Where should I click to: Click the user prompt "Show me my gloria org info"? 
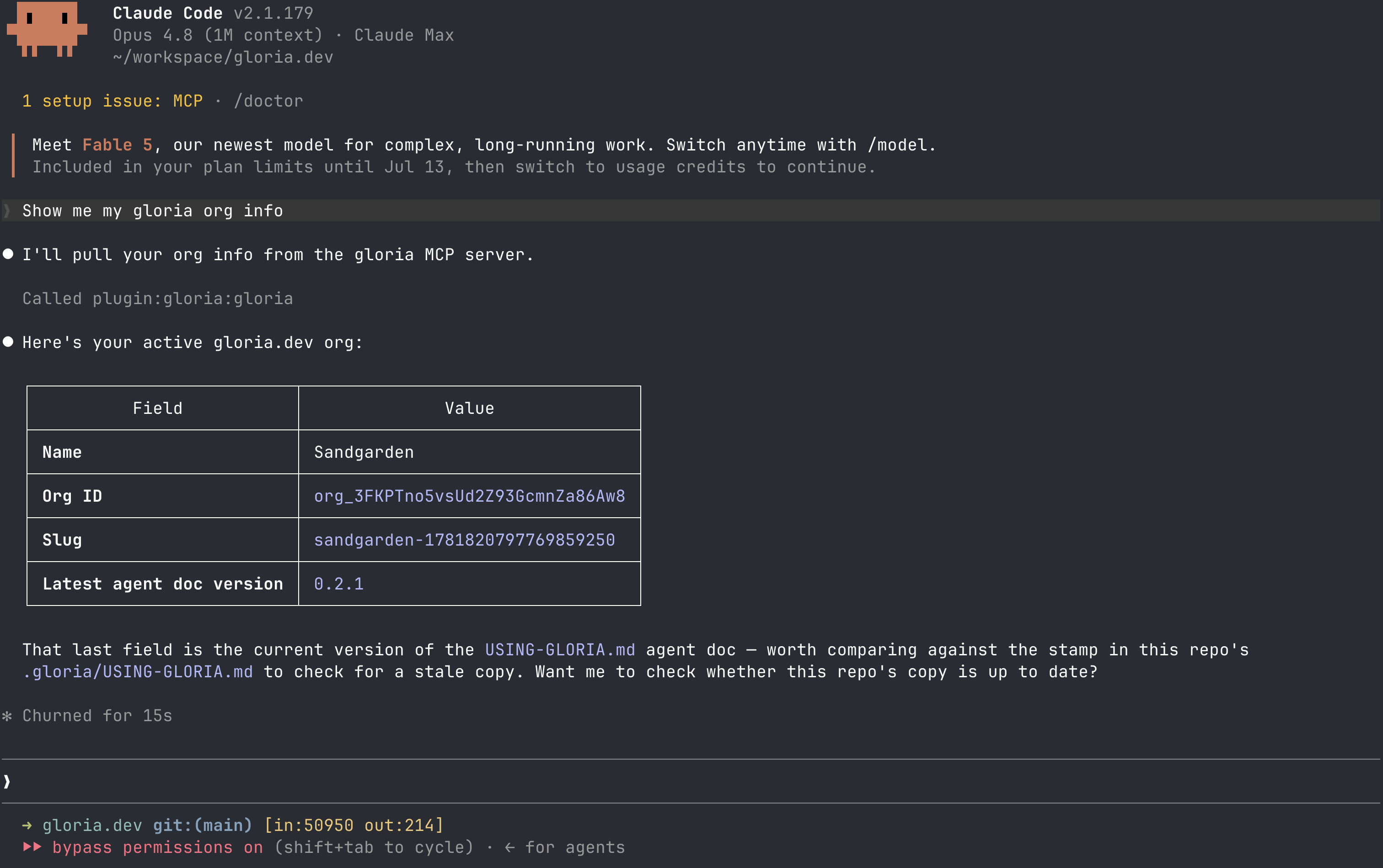(153, 211)
